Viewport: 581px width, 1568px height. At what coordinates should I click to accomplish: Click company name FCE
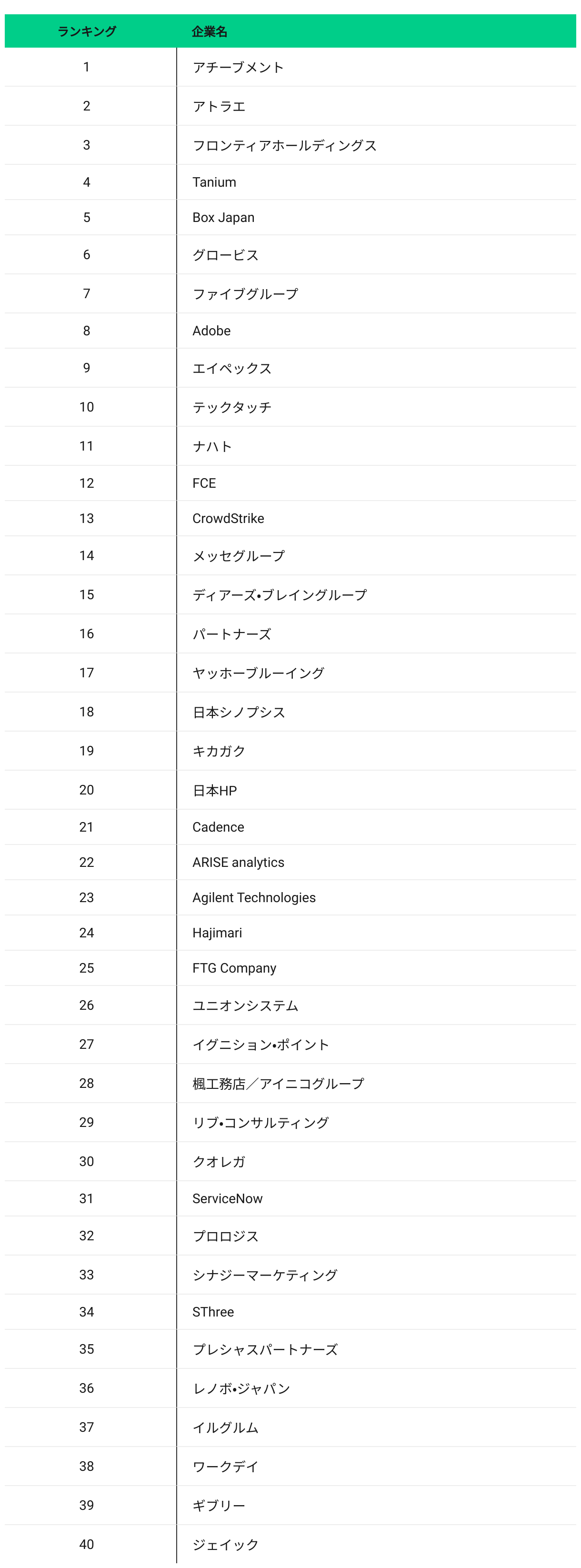tap(204, 483)
